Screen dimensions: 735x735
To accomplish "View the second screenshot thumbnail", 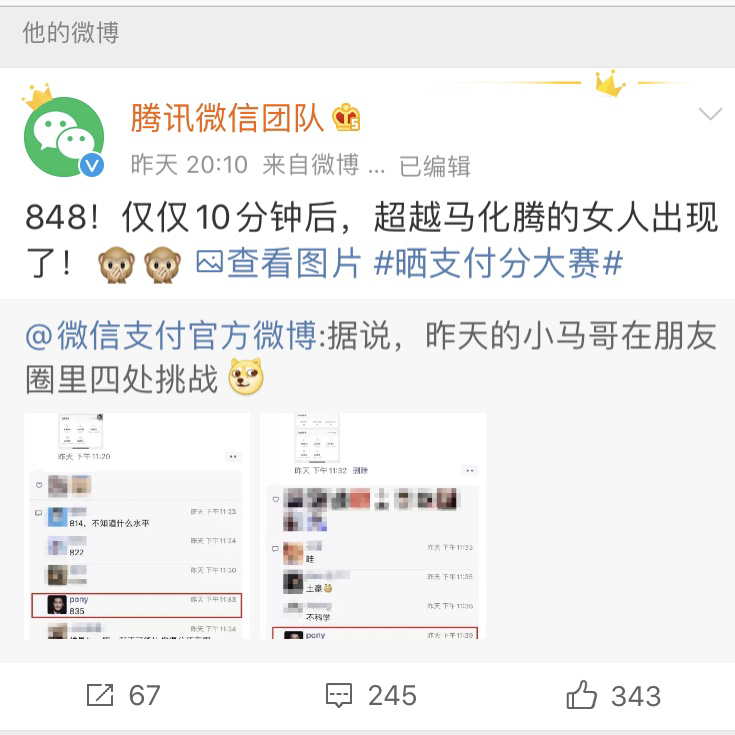I will click(373, 525).
